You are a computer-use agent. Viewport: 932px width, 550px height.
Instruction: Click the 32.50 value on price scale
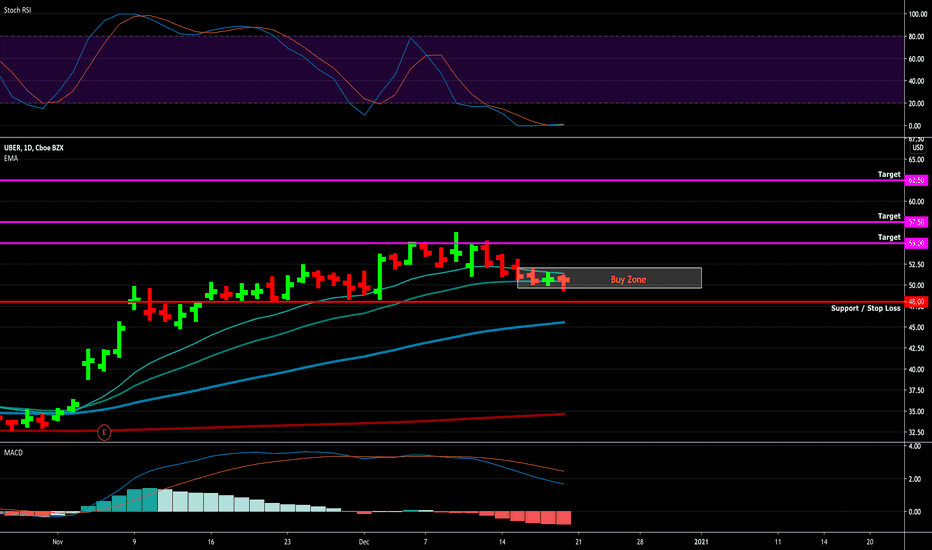pos(916,432)
